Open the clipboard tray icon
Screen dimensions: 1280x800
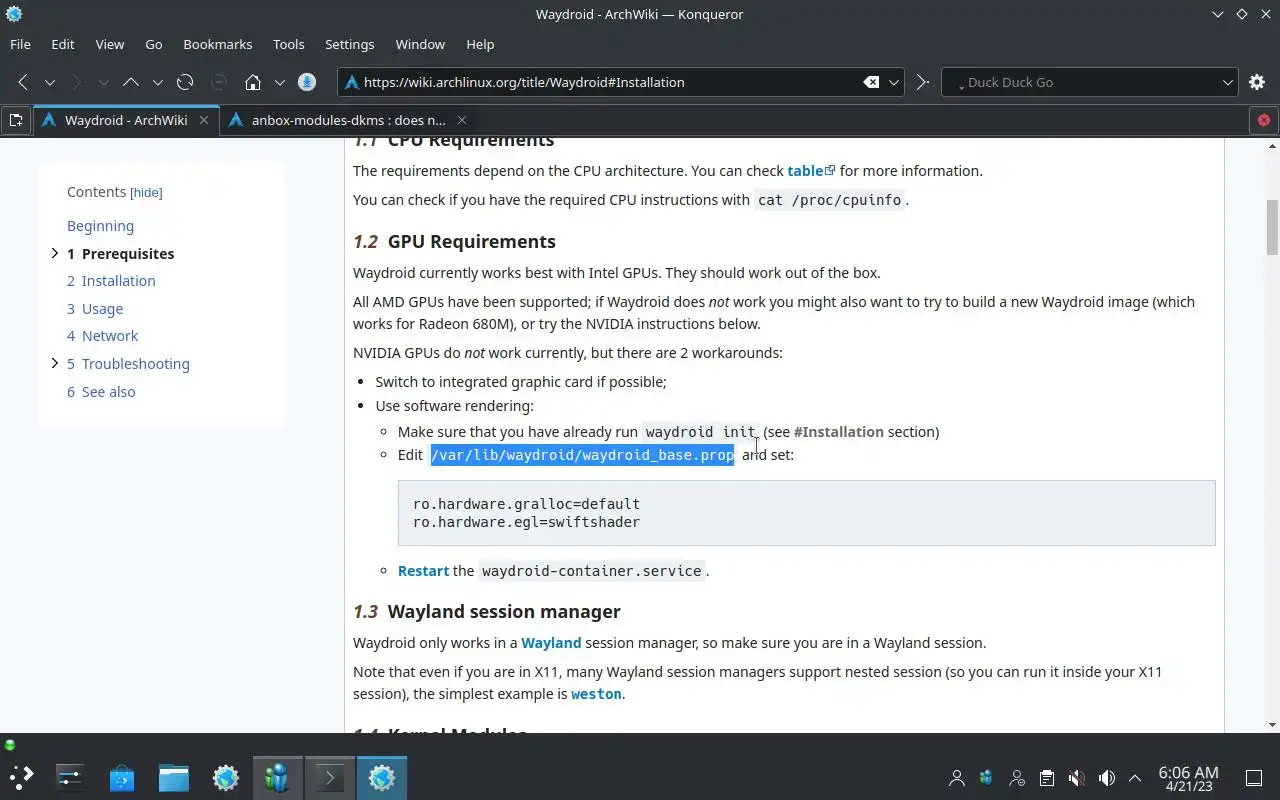coord(1046,778)
